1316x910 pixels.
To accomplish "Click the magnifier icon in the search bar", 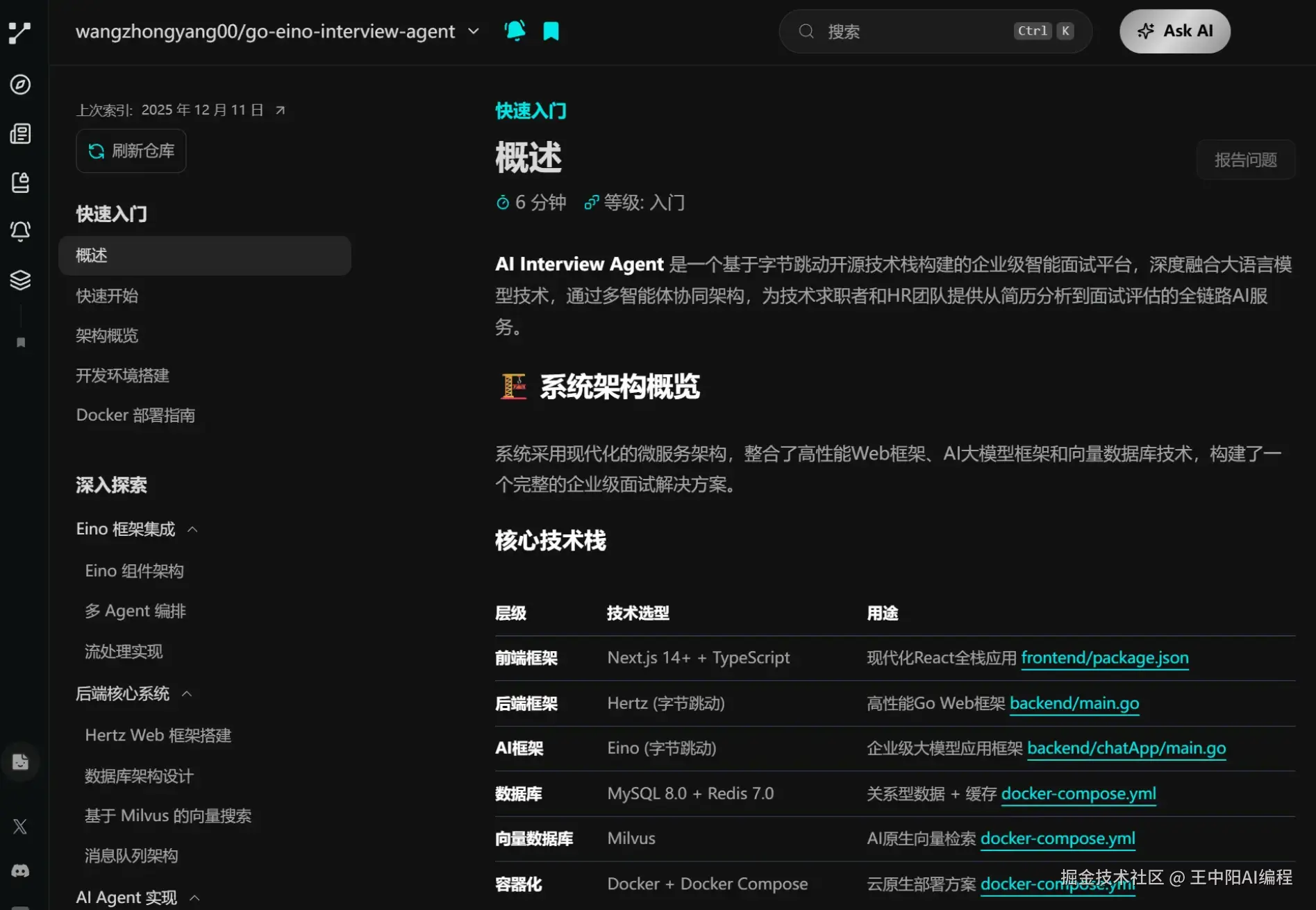I will pyautogui.click(x=806, y=31).
